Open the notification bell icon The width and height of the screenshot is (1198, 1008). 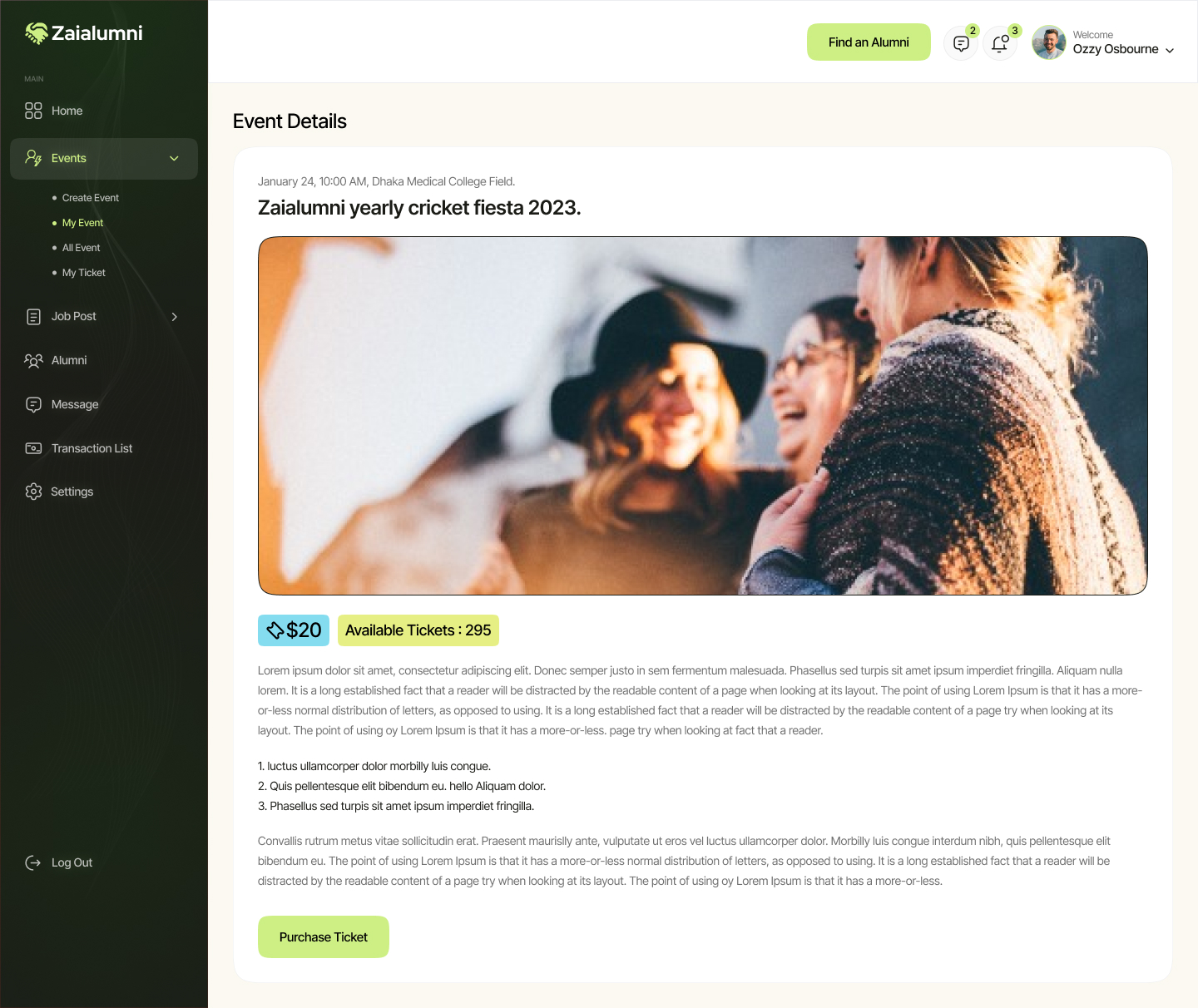(x=1000, y=42)
